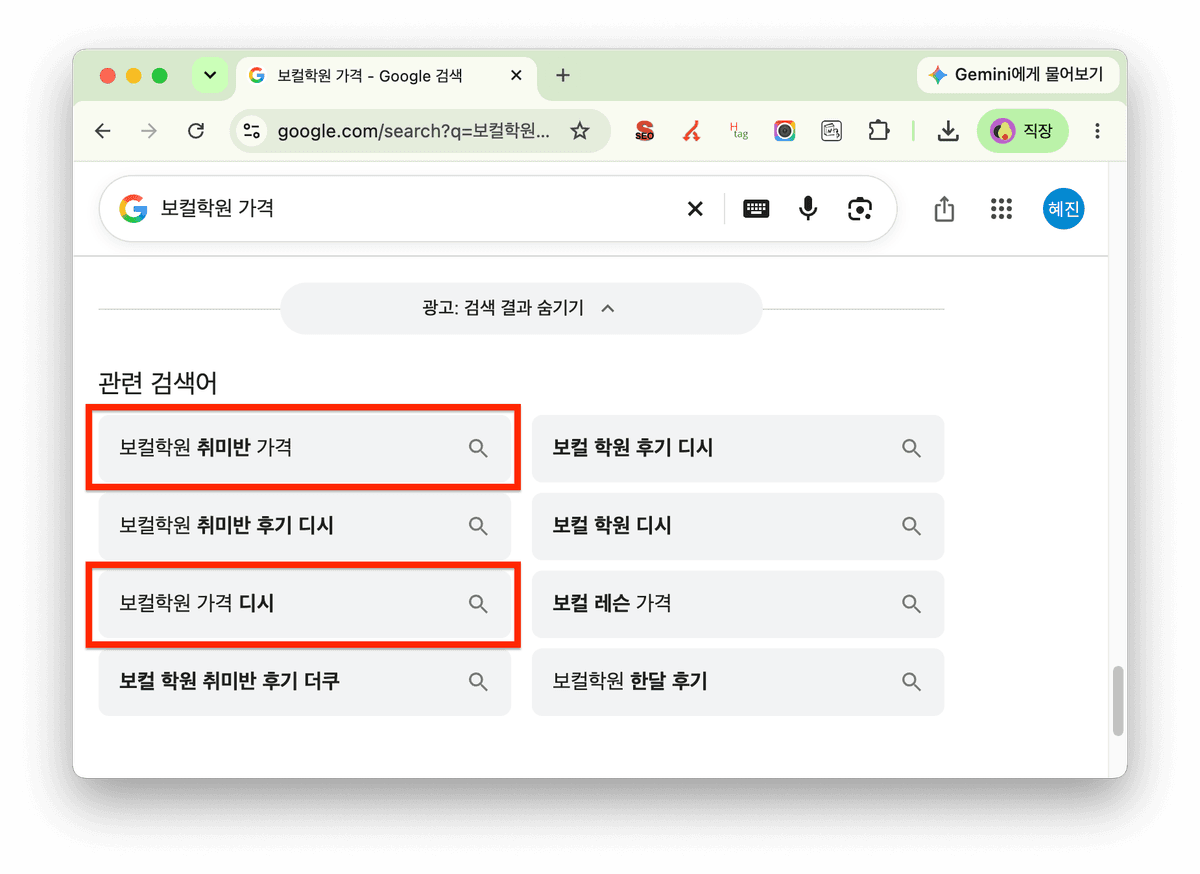Click the 관련 검색어 heading text
The width and height of the screenshot is (1200, 874).
tap(158, 382)
